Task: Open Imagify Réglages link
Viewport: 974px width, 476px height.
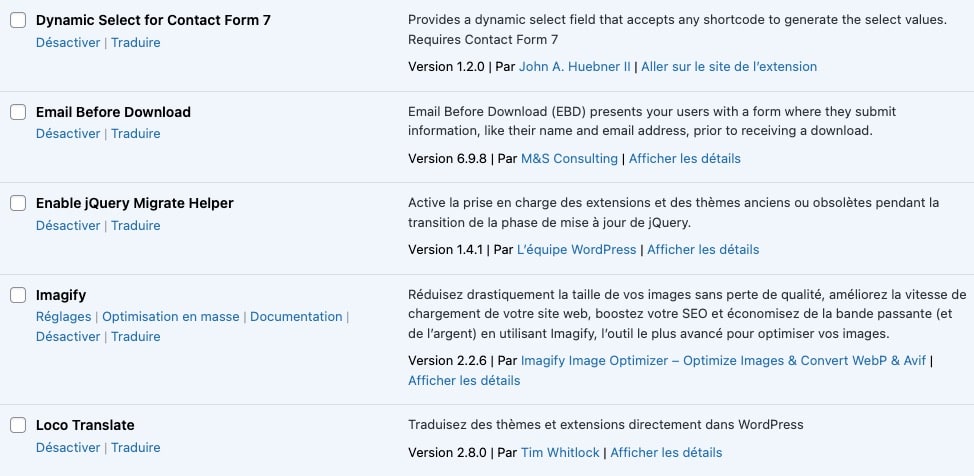Action: (63, 316)
